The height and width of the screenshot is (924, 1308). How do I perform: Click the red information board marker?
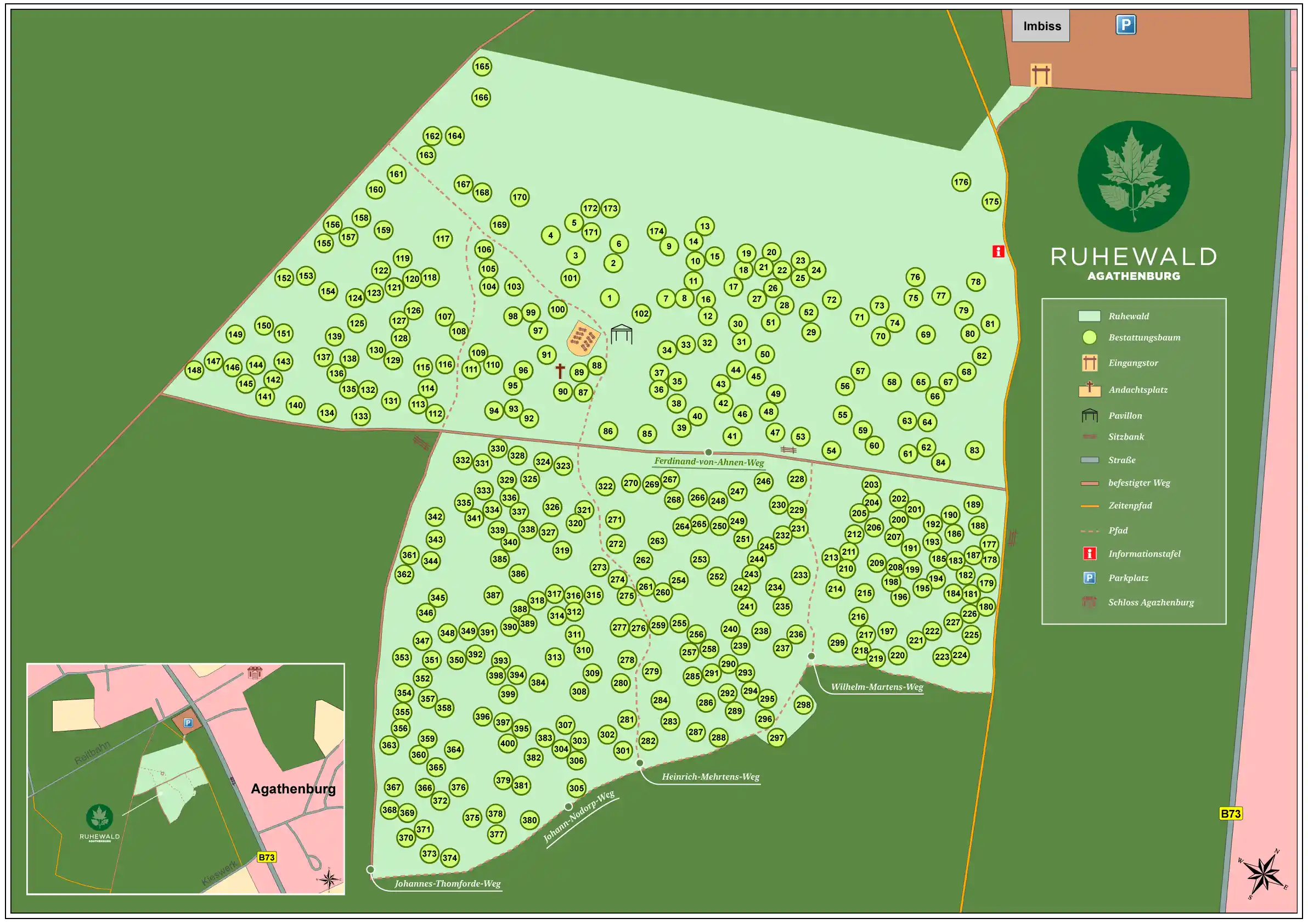click(998, 251)
